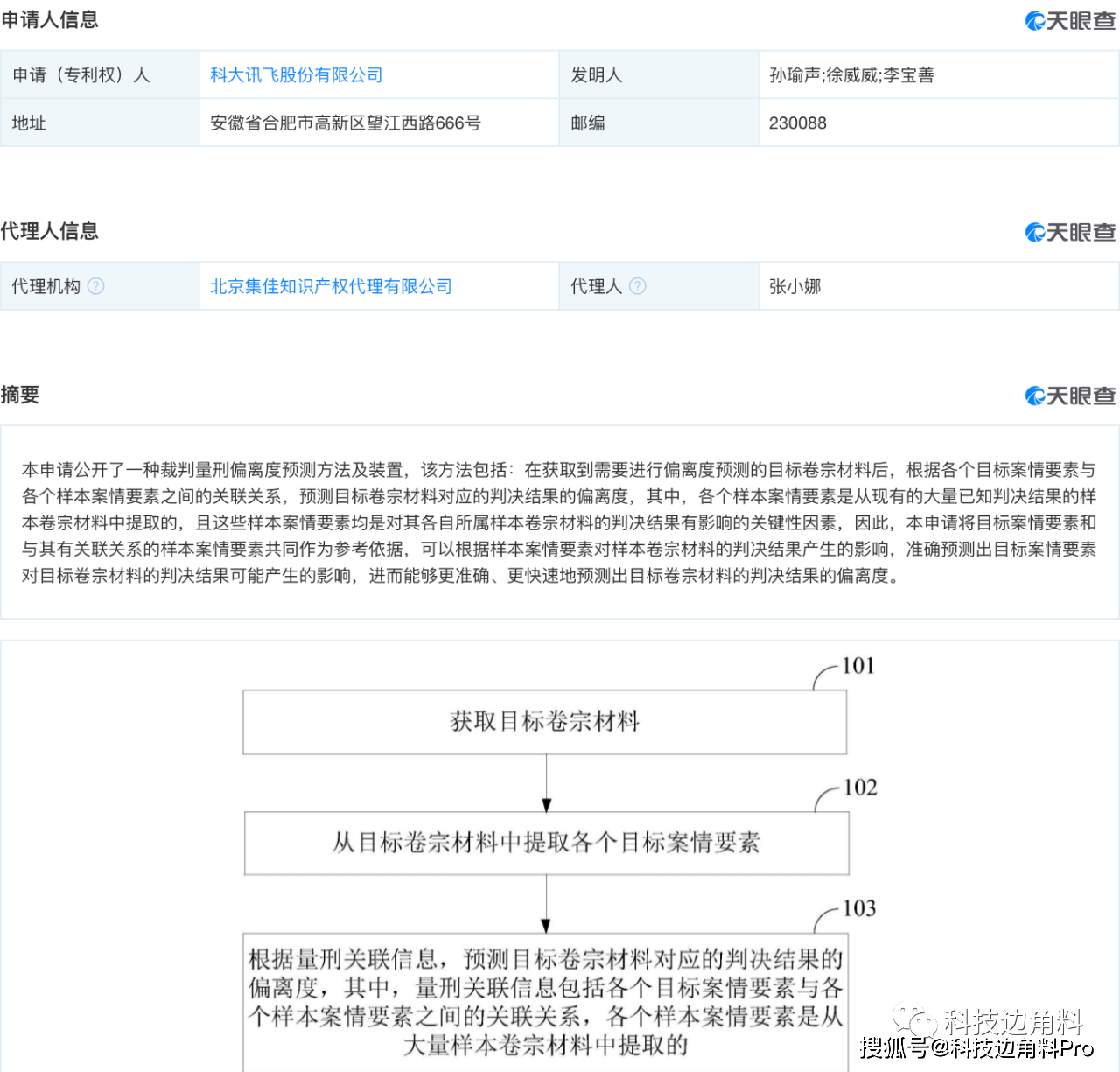
Task: Click the postal code 230088
Action: (797, 123)
